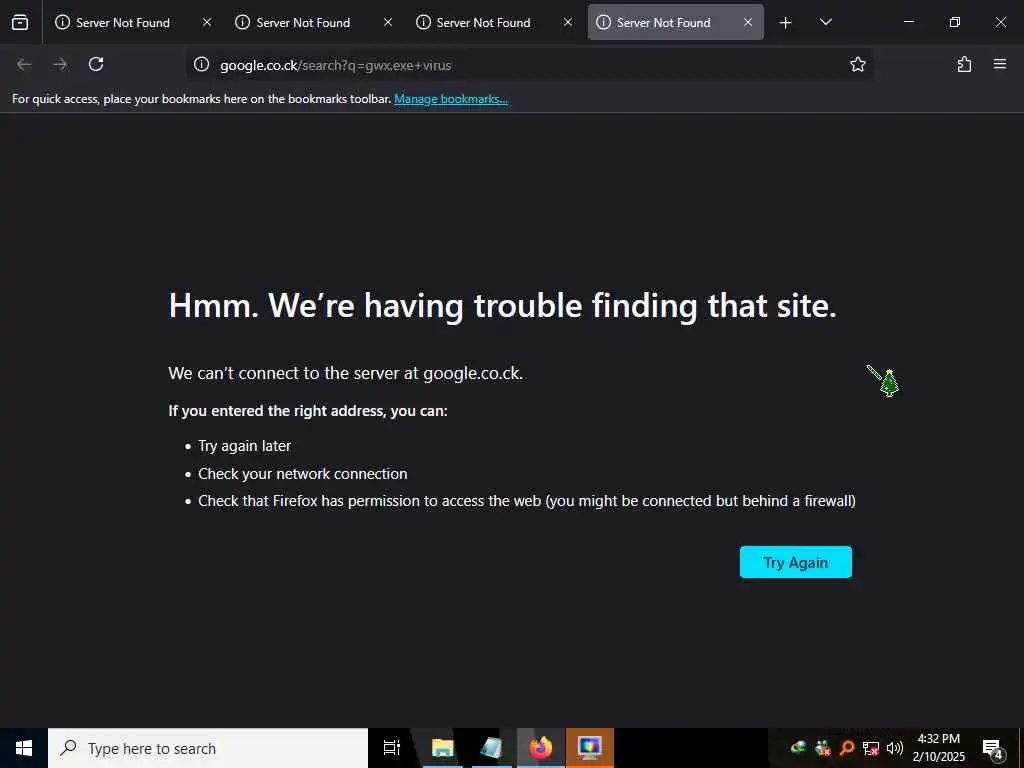
Task: Focus the "Type here to search" taskbar box
Action: tap(208, 748)
